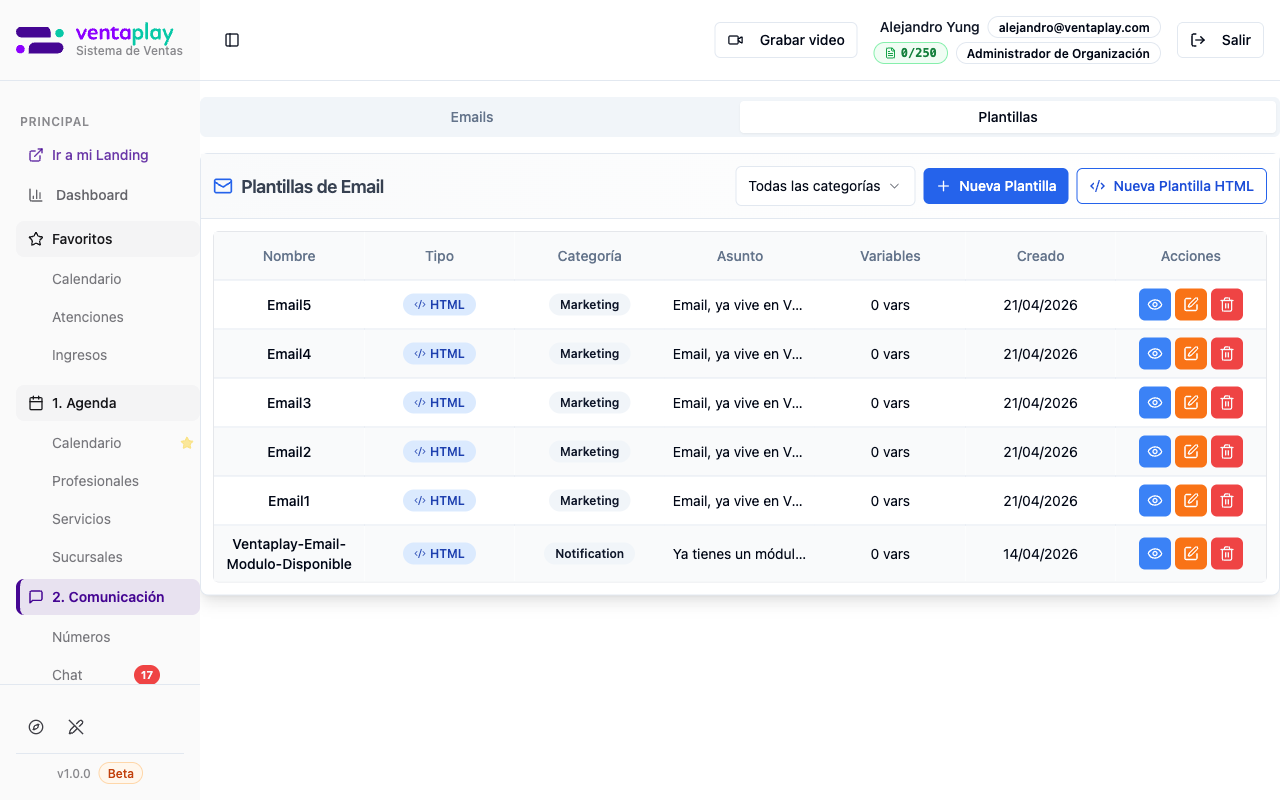Select the Plantillas tab
Image resolution: width=1280 pixels, height=800 pixels.
1007,117
